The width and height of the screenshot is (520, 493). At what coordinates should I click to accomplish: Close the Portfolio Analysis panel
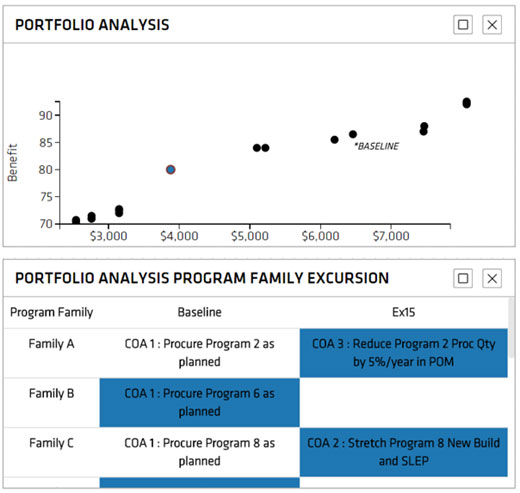pos(492,25)
